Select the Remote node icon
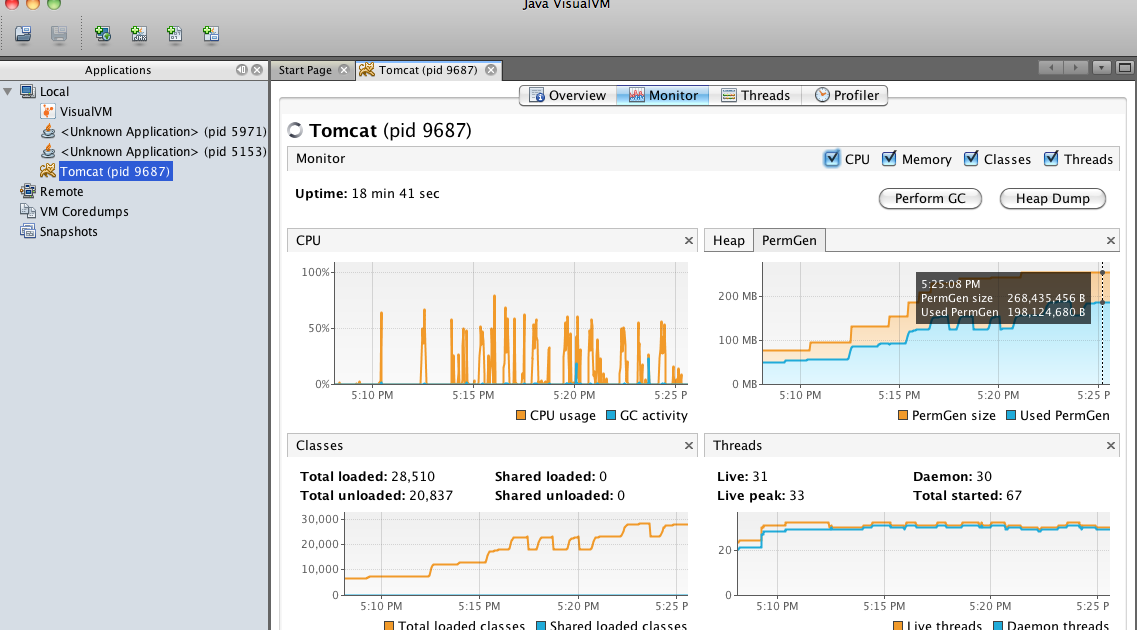 coord(28,191)
